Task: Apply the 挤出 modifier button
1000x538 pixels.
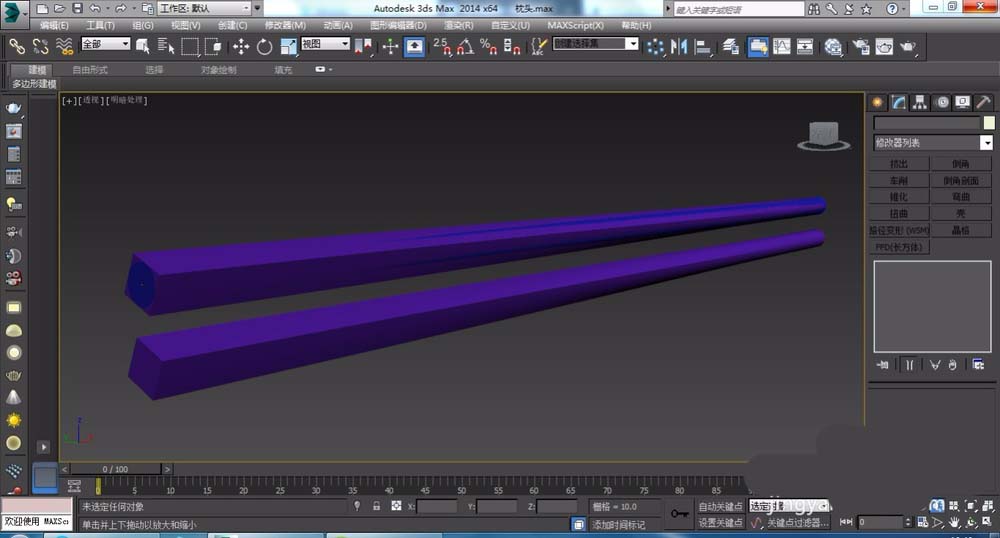Action: [899, 164]
